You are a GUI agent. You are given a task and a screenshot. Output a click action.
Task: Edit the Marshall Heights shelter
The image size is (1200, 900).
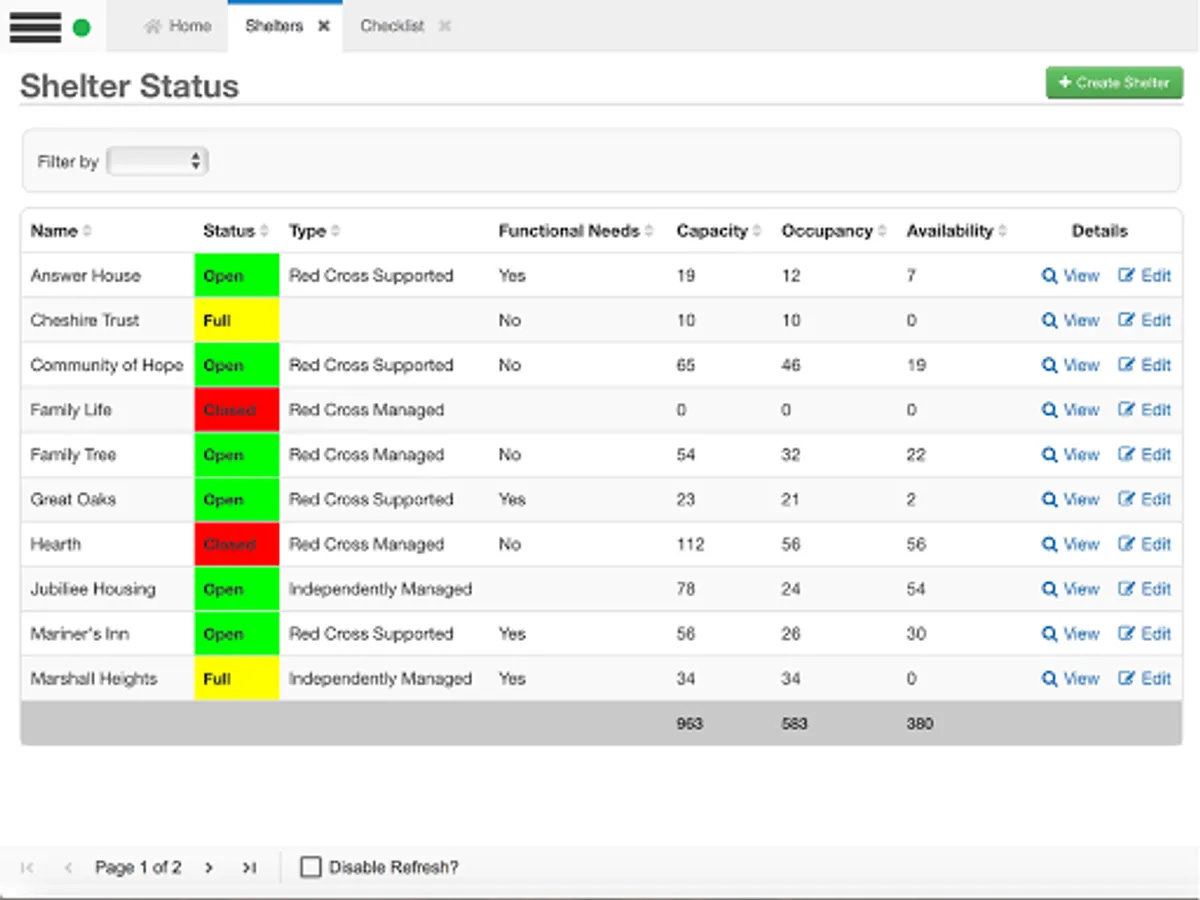[1144, 679]
